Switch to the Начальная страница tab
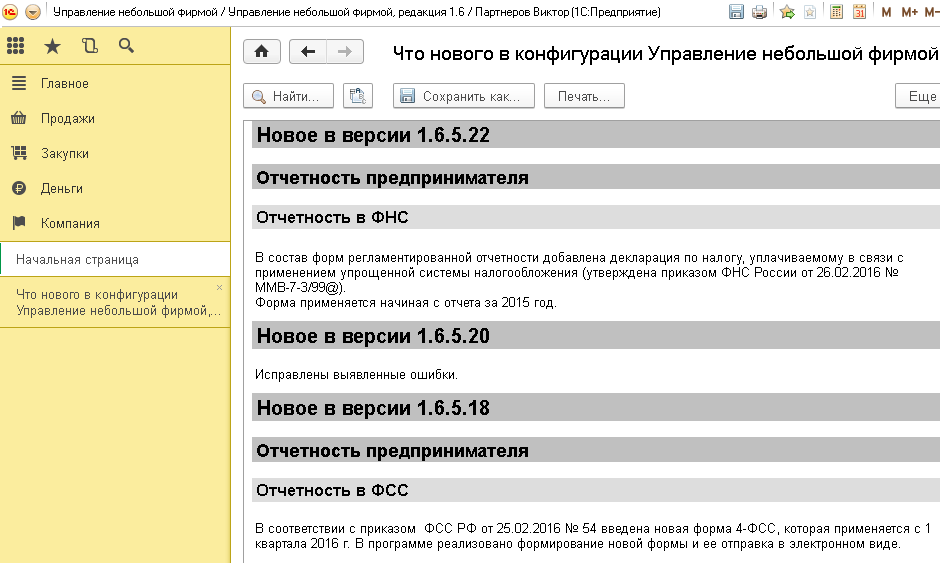Screen dimensions: 940x563 coord(77,260)
